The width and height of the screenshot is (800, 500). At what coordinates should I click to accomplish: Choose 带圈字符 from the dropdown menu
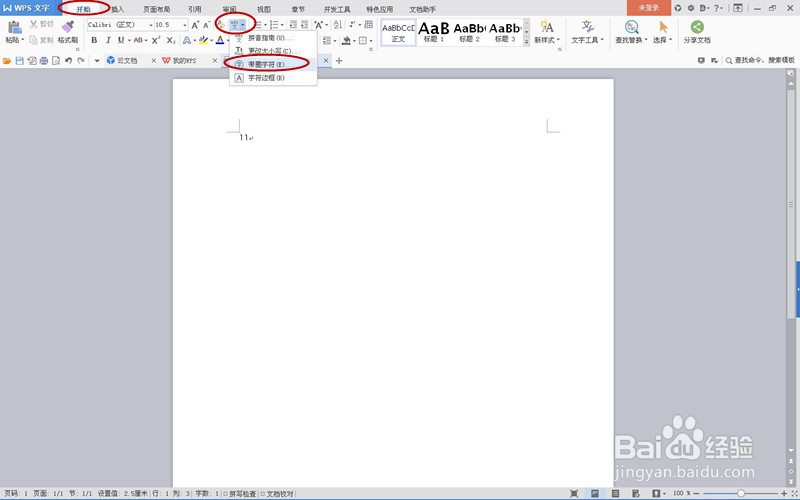tap(273, 64)
